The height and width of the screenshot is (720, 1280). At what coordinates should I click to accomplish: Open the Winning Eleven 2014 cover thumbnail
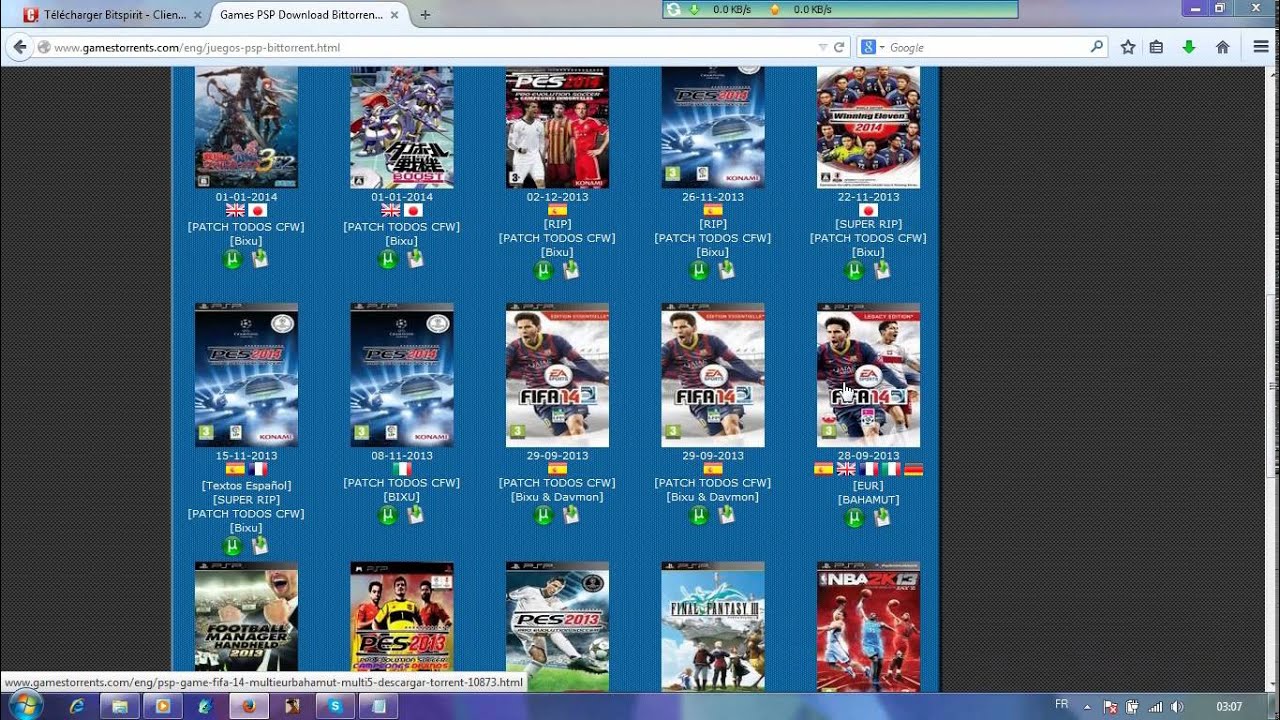click(x=868, y=128)
